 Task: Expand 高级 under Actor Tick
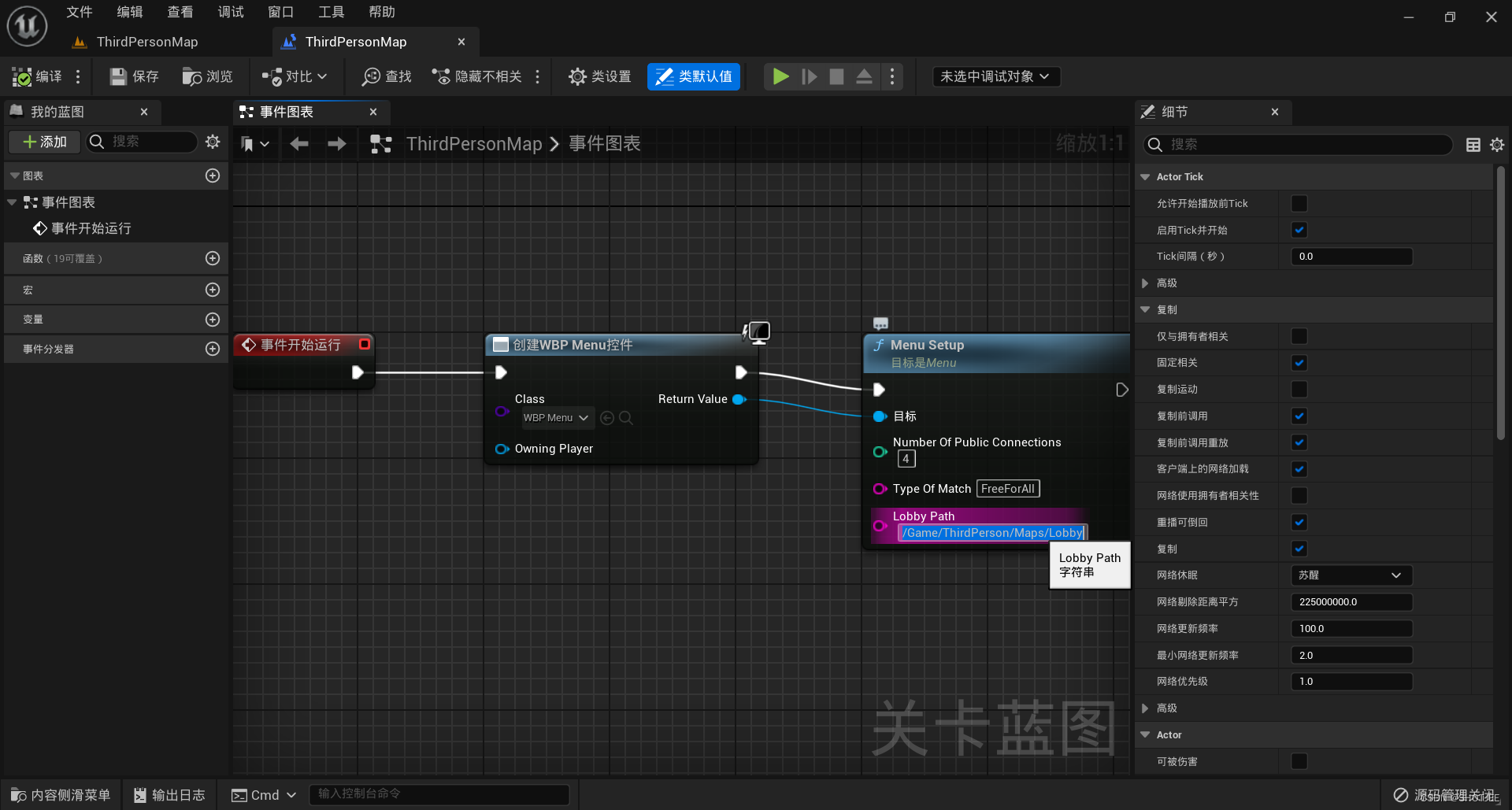tap(1146, 283)
